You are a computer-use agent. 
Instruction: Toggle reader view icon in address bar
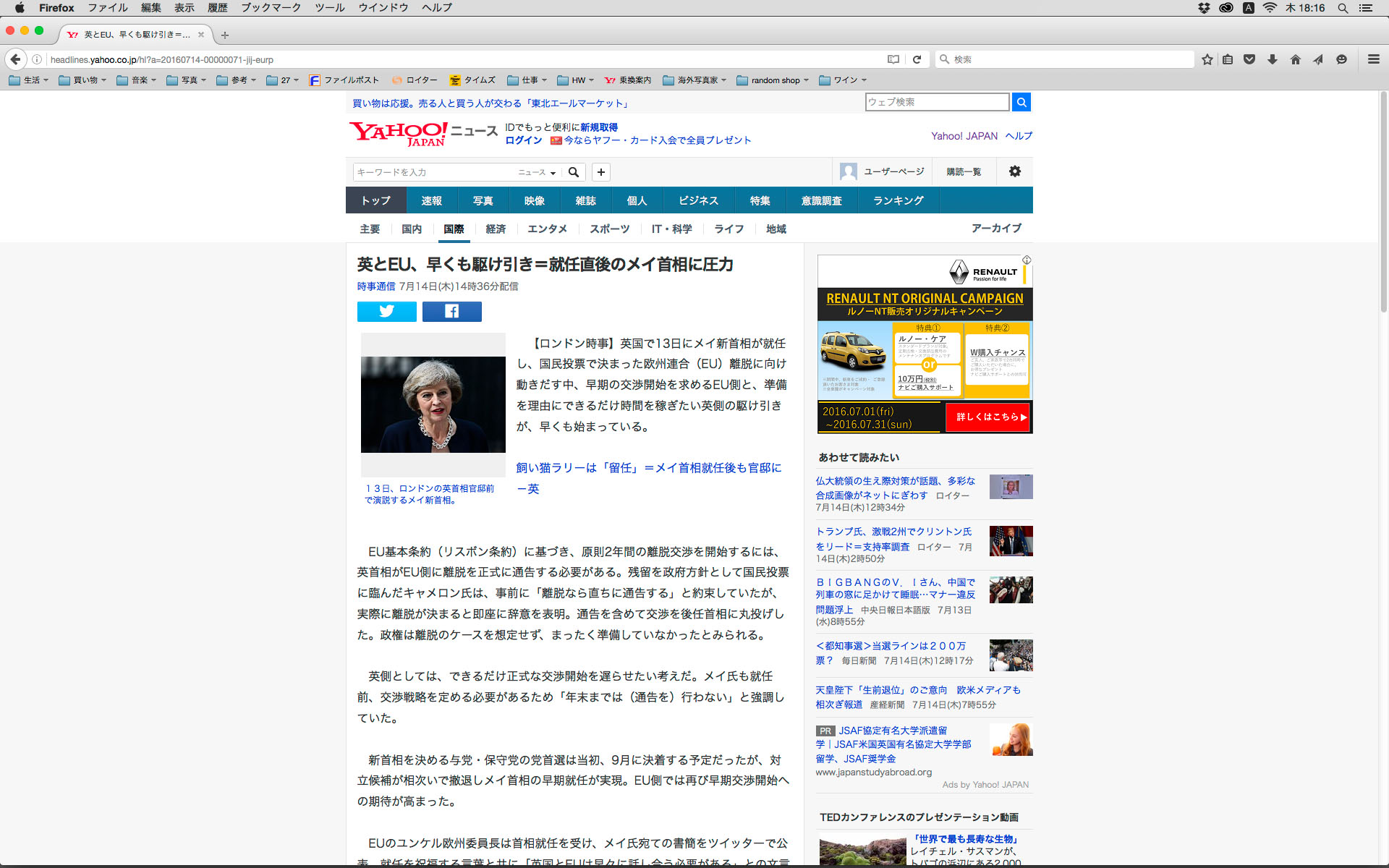click(893, 59)
